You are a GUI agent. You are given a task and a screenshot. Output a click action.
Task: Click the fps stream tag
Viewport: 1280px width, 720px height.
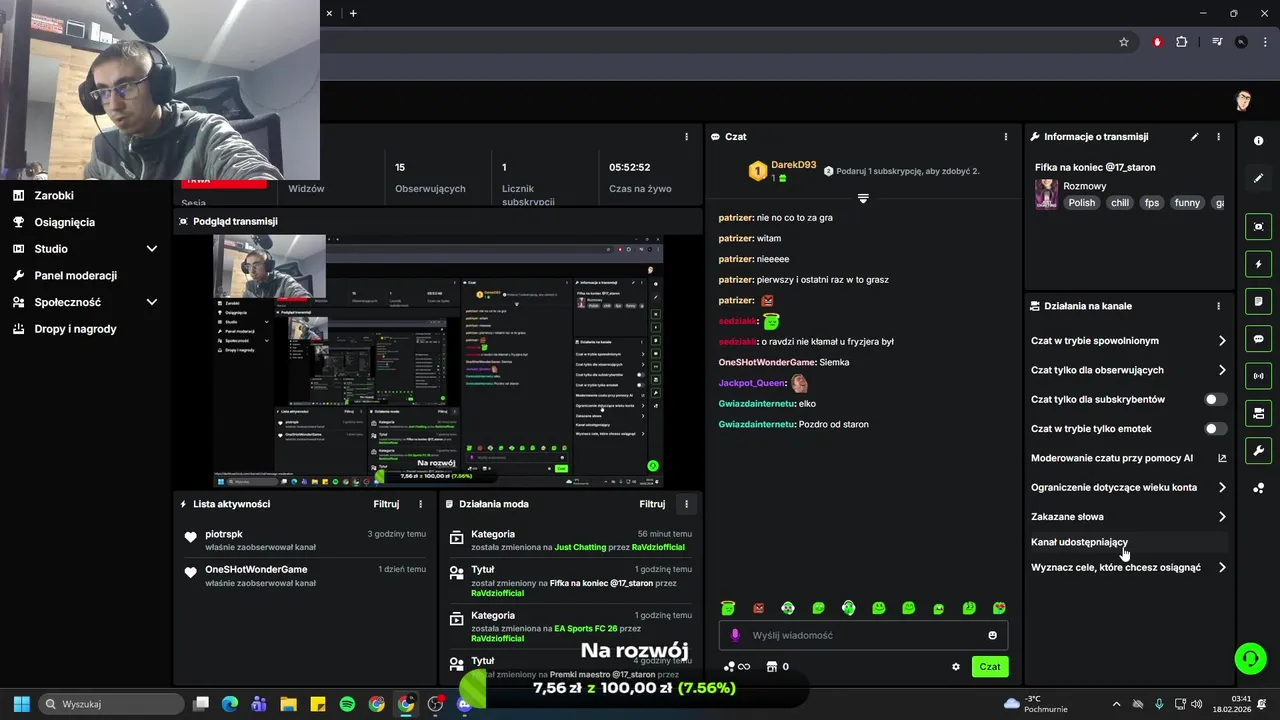(1152, 202)
